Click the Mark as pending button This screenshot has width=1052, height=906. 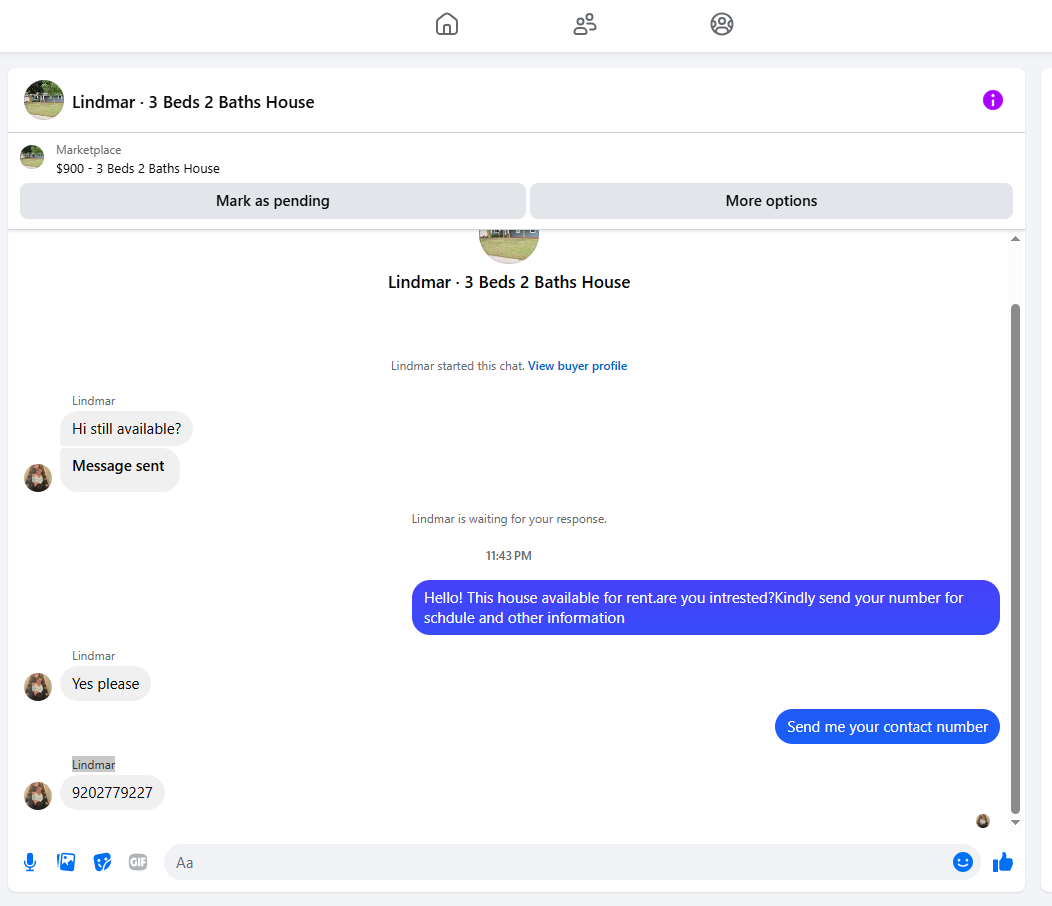(x=272, y=201)
